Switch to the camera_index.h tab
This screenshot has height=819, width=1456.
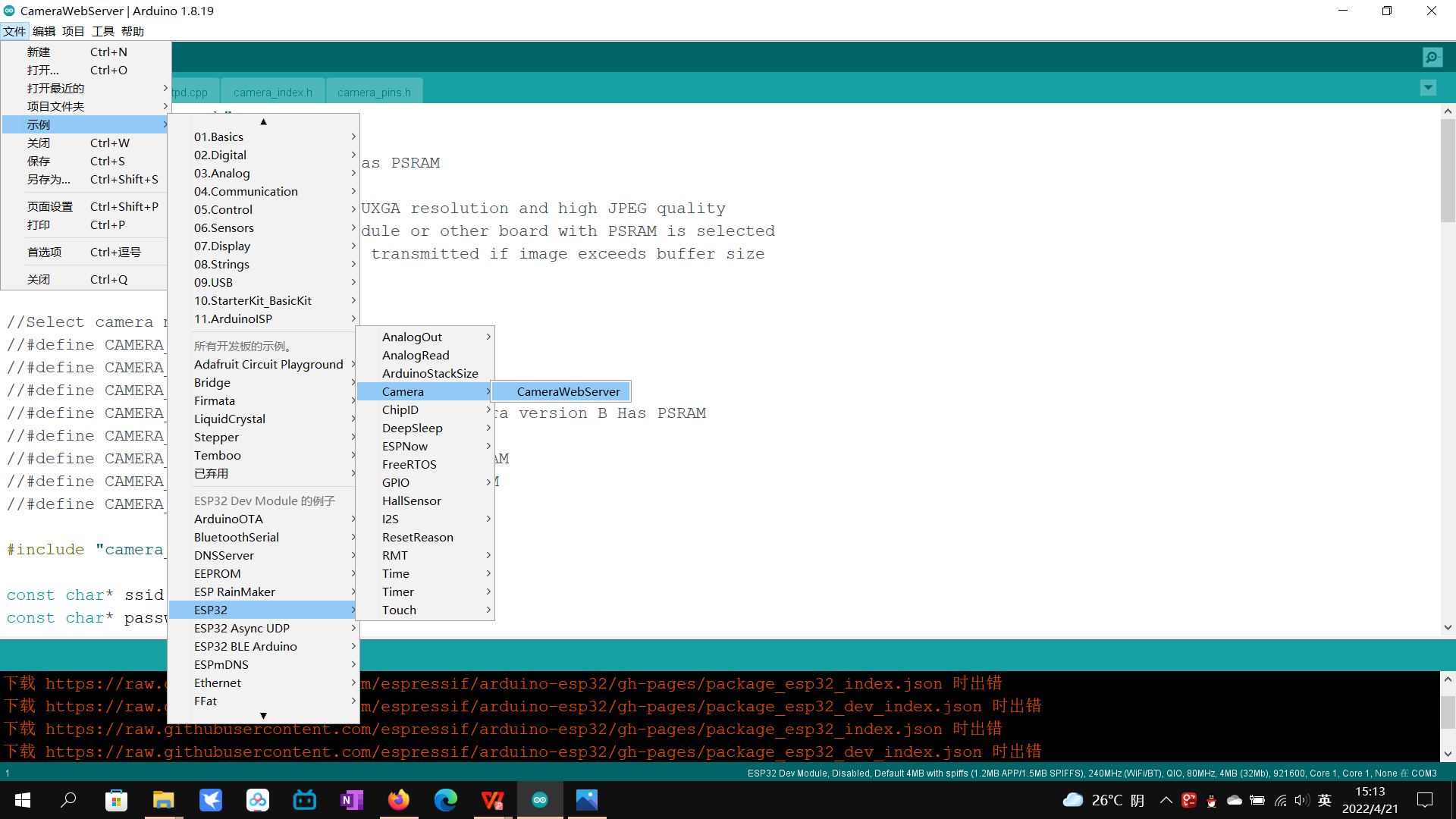272,93
